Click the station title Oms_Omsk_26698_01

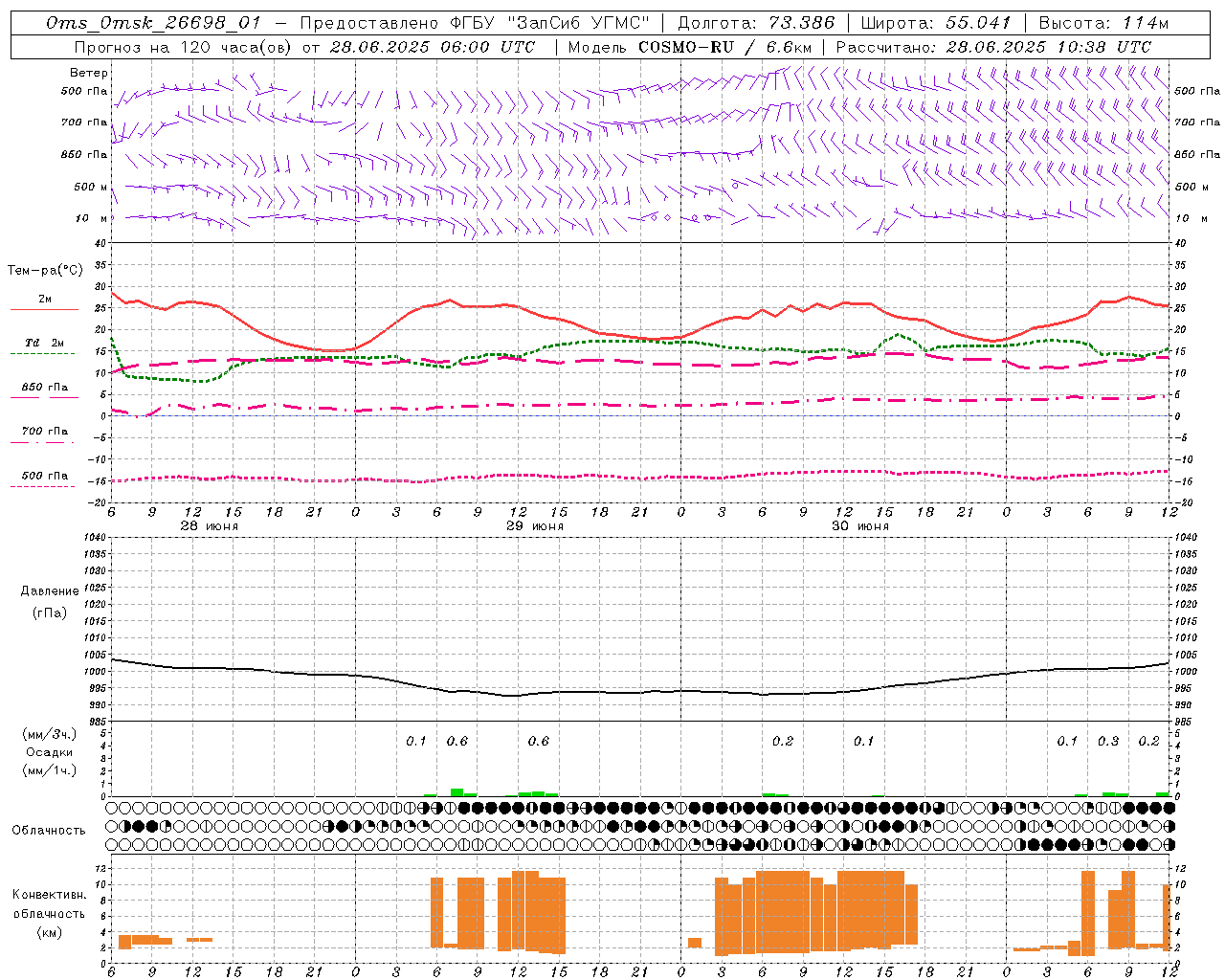click(153, 23)
